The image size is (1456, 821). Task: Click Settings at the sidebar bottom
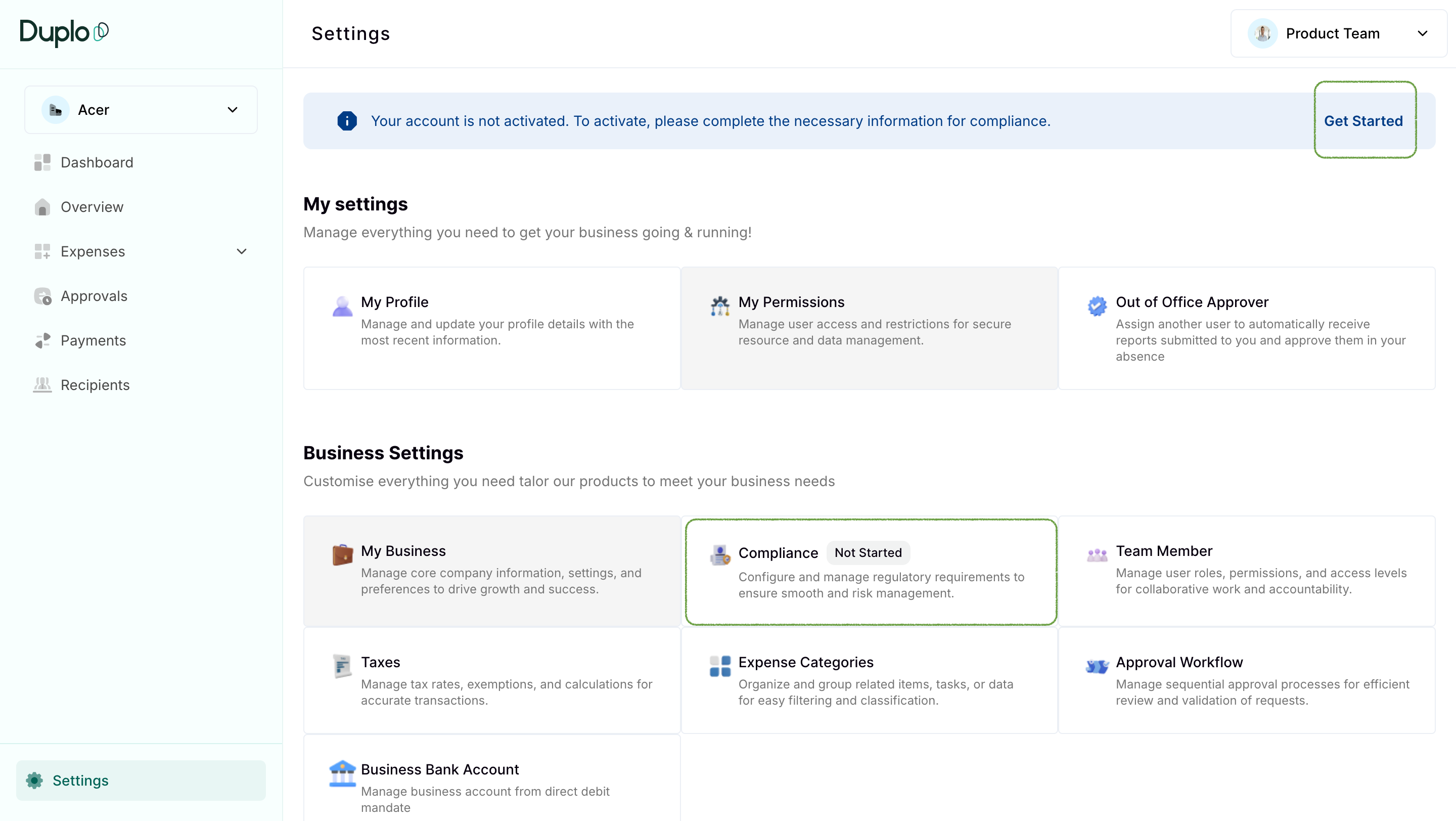point(80,781)
